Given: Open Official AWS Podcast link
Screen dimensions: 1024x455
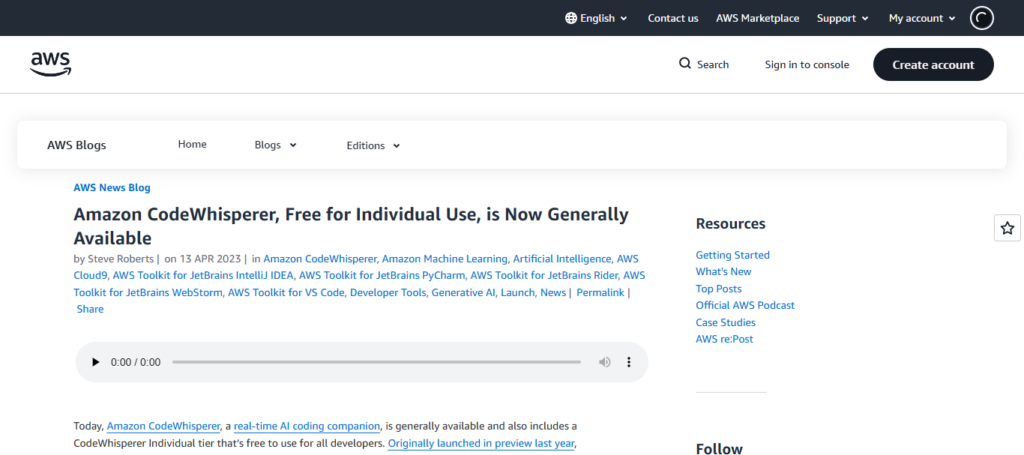Looking at the screenshot, I should 745,306.
